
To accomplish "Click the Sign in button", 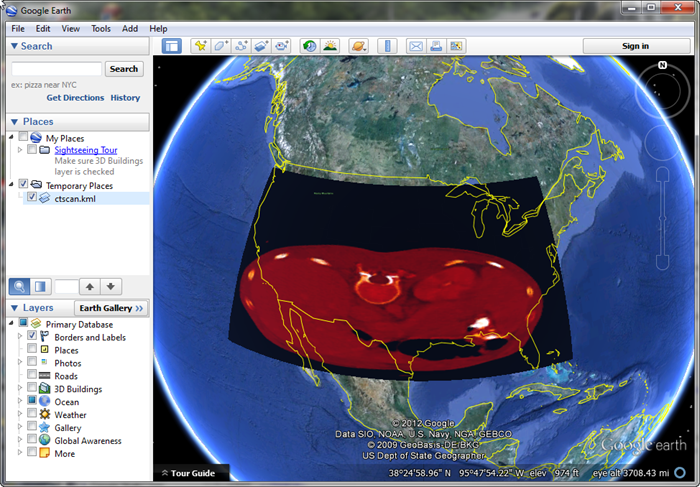I will (x=635, y=46).
